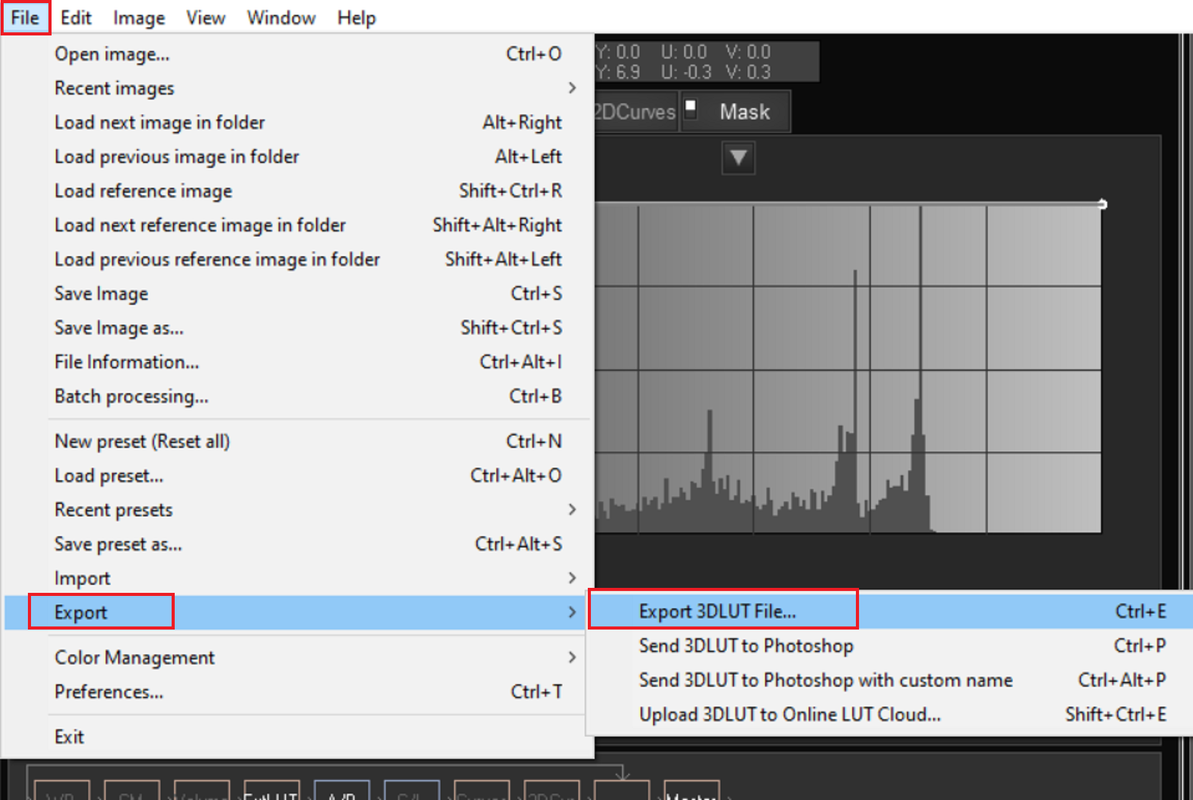
Task: Click Load reference image
Action: point(297,191)
